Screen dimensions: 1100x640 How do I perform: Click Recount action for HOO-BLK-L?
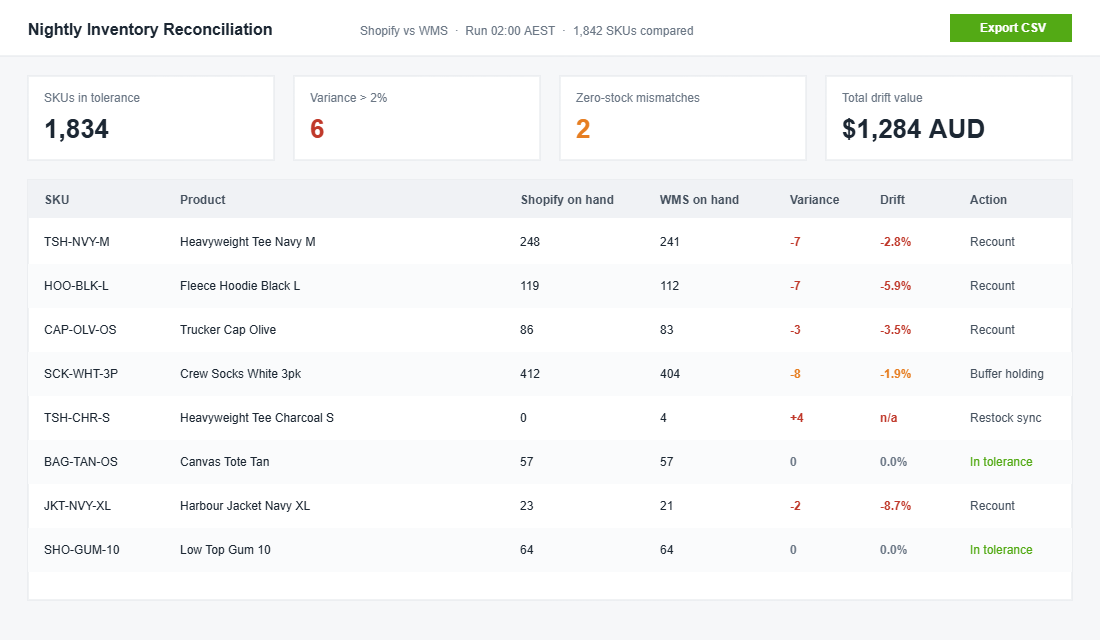coord(992,286)
